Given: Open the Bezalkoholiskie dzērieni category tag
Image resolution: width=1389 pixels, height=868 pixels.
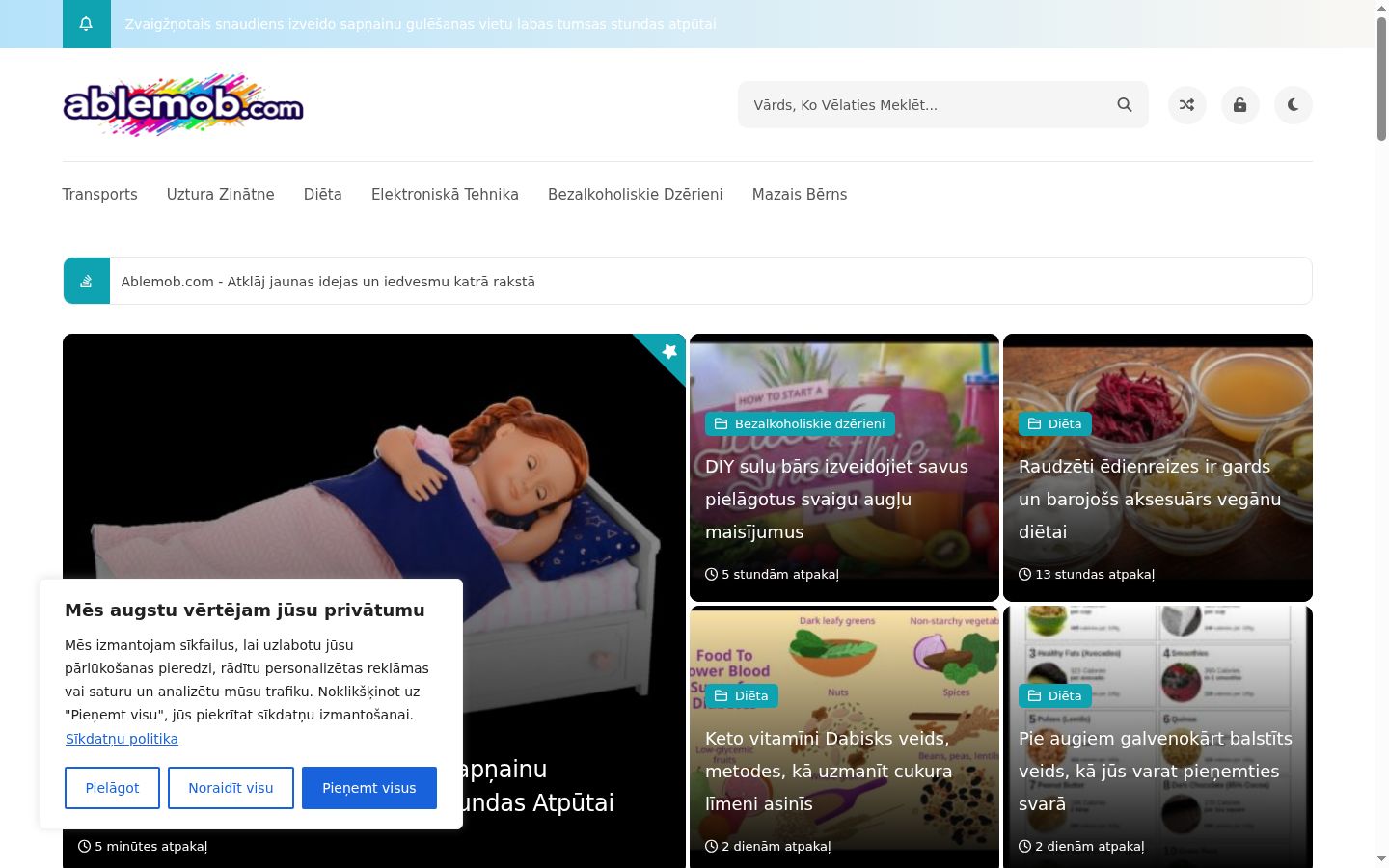Looking at the screenshot, I should (x=800, y=423).
